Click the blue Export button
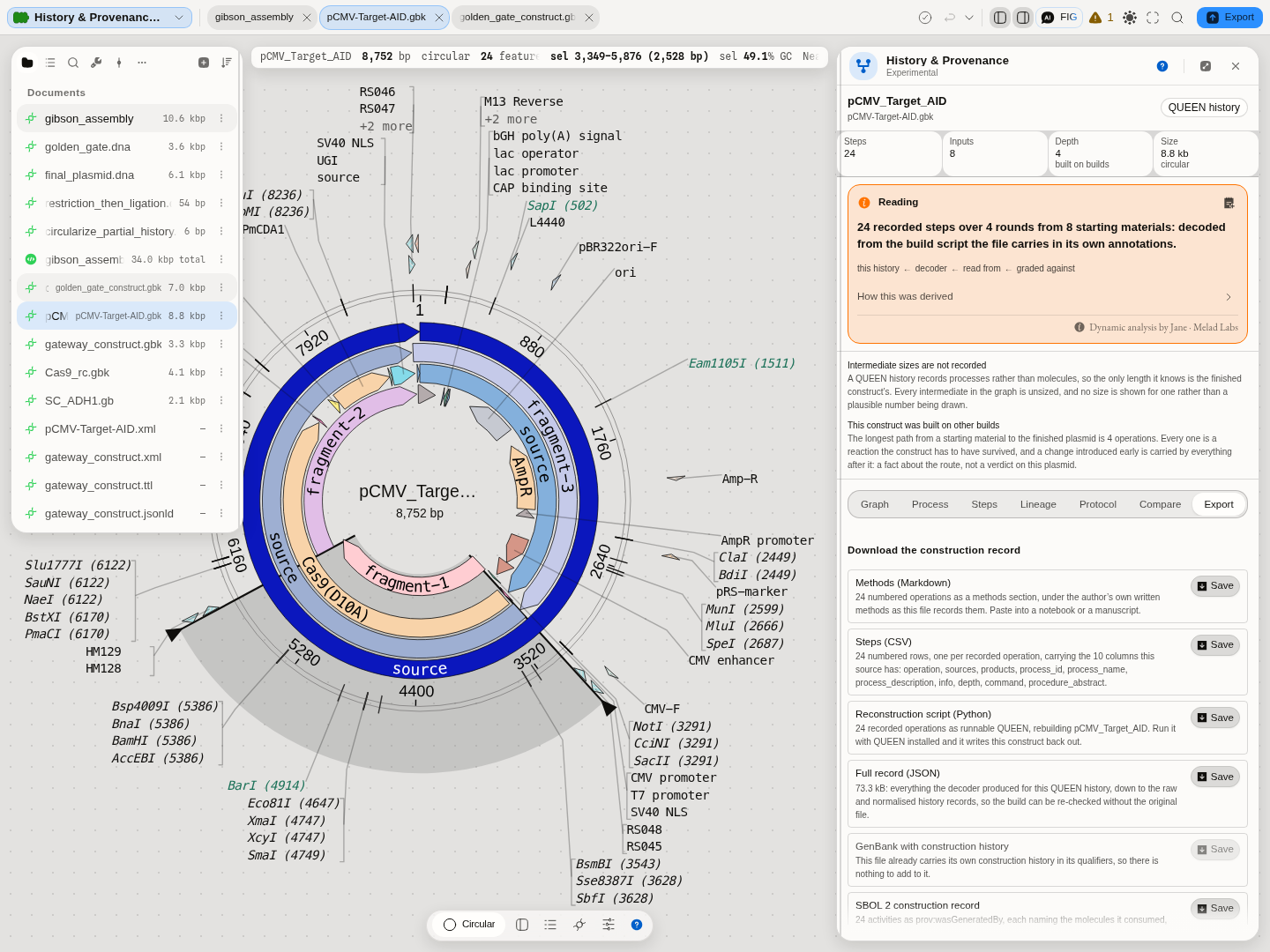1270x952 pixels. click(1229, 18)
